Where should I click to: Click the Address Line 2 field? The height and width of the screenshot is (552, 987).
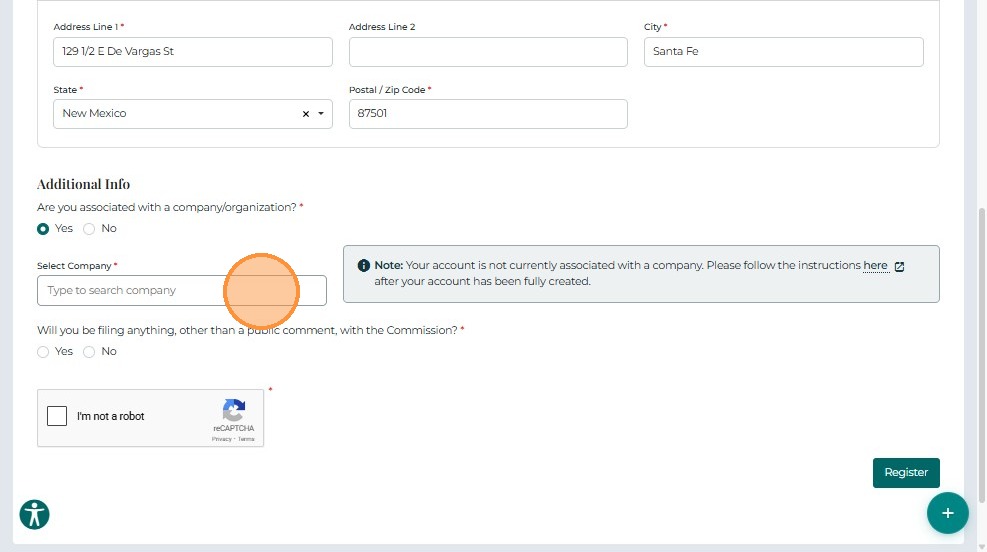tap(488, 52)
